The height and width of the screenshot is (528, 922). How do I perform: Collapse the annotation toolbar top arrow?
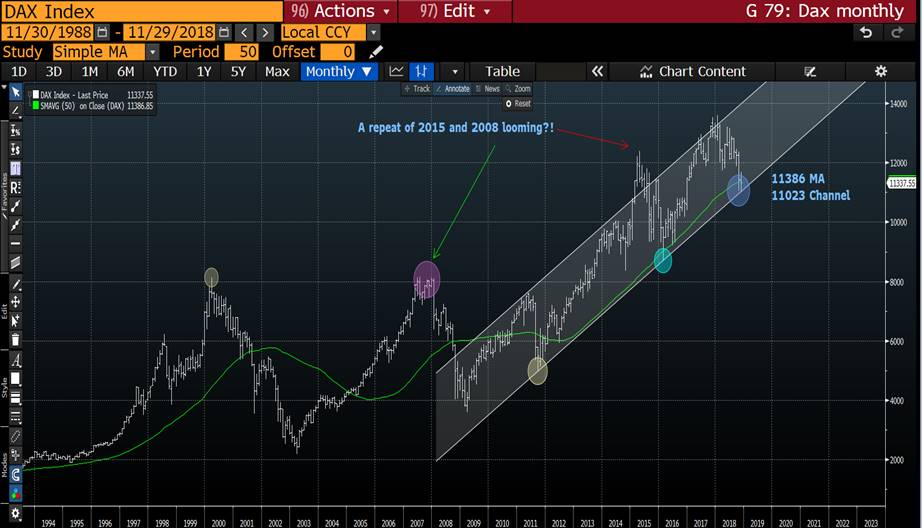[4, 88]
